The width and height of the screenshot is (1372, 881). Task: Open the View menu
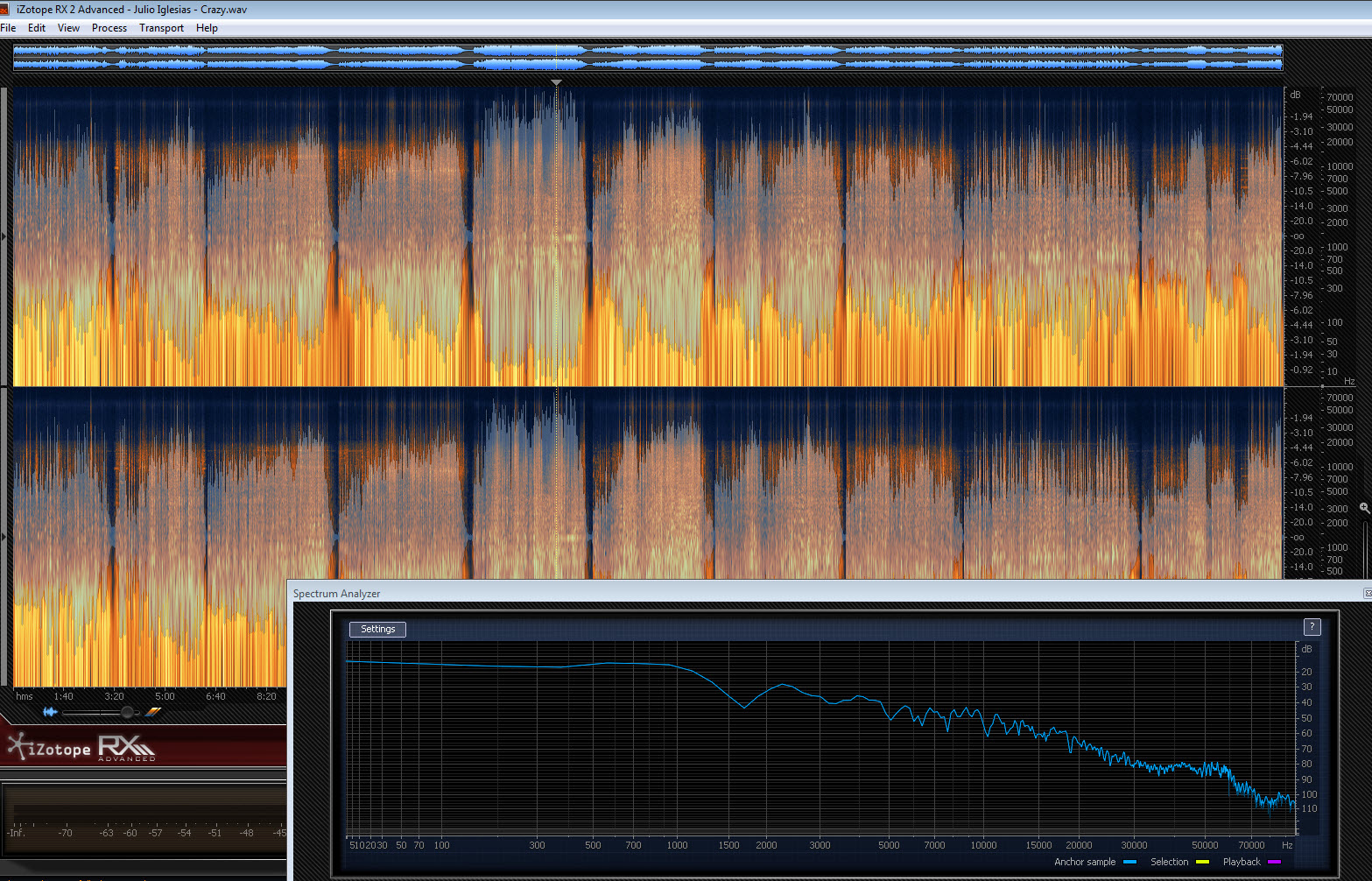pyautogui.click(x=68, y=28)
